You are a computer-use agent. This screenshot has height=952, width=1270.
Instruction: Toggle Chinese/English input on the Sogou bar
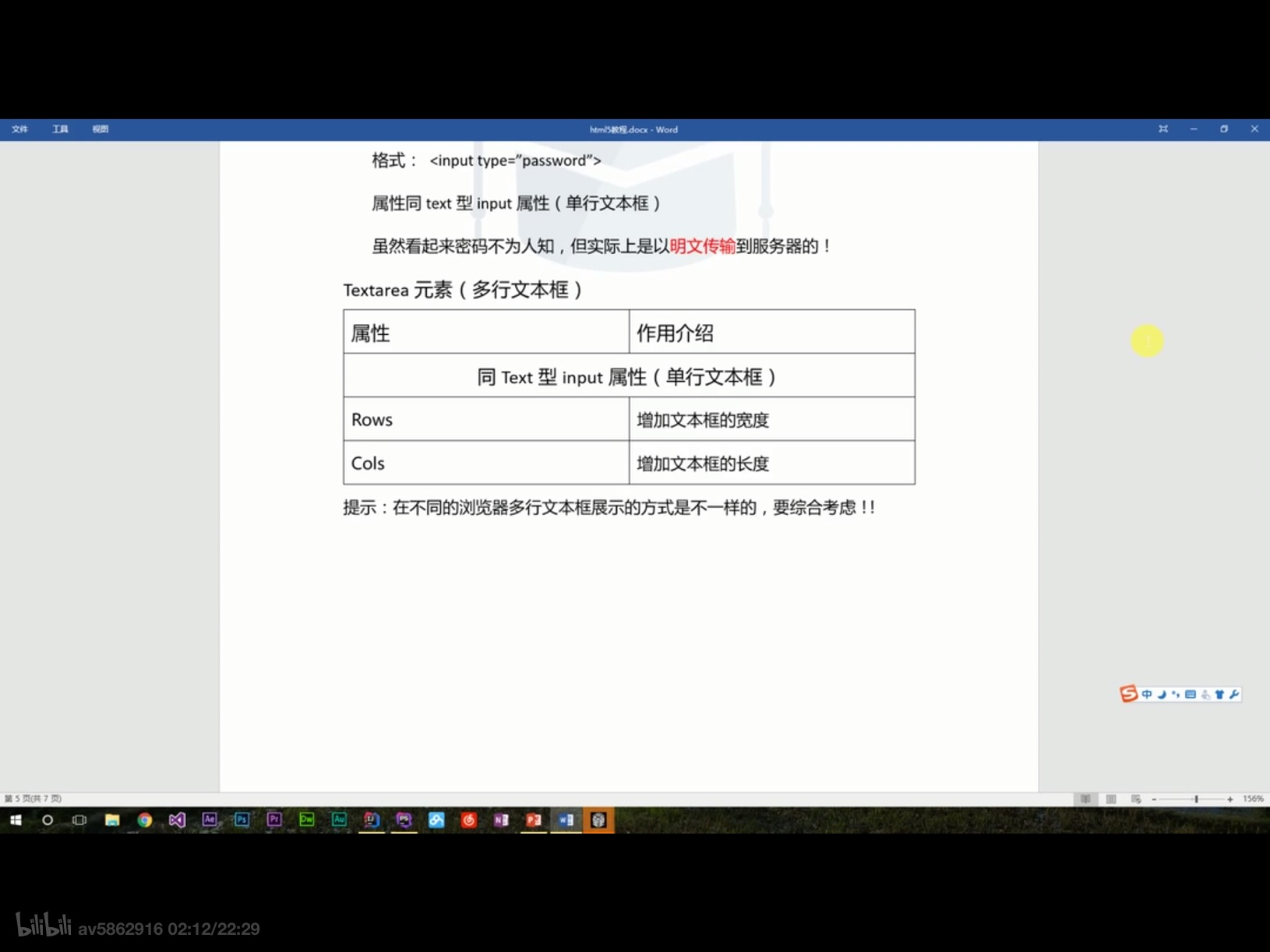point(1147,694)
